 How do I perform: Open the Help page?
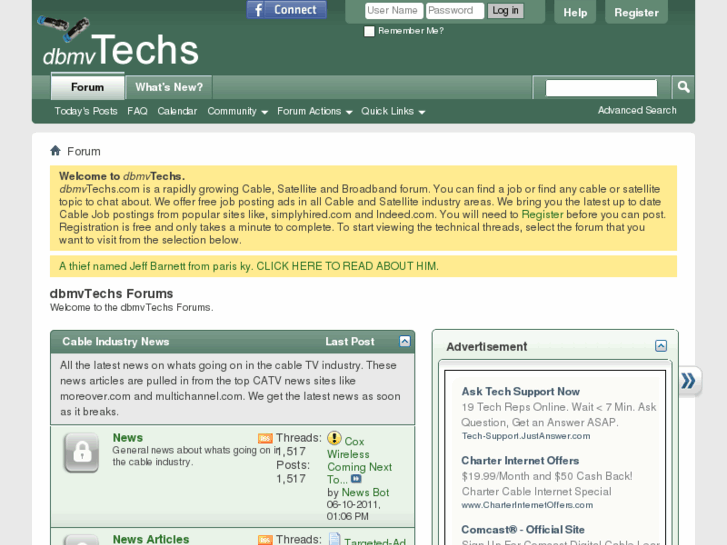[575, 13]
